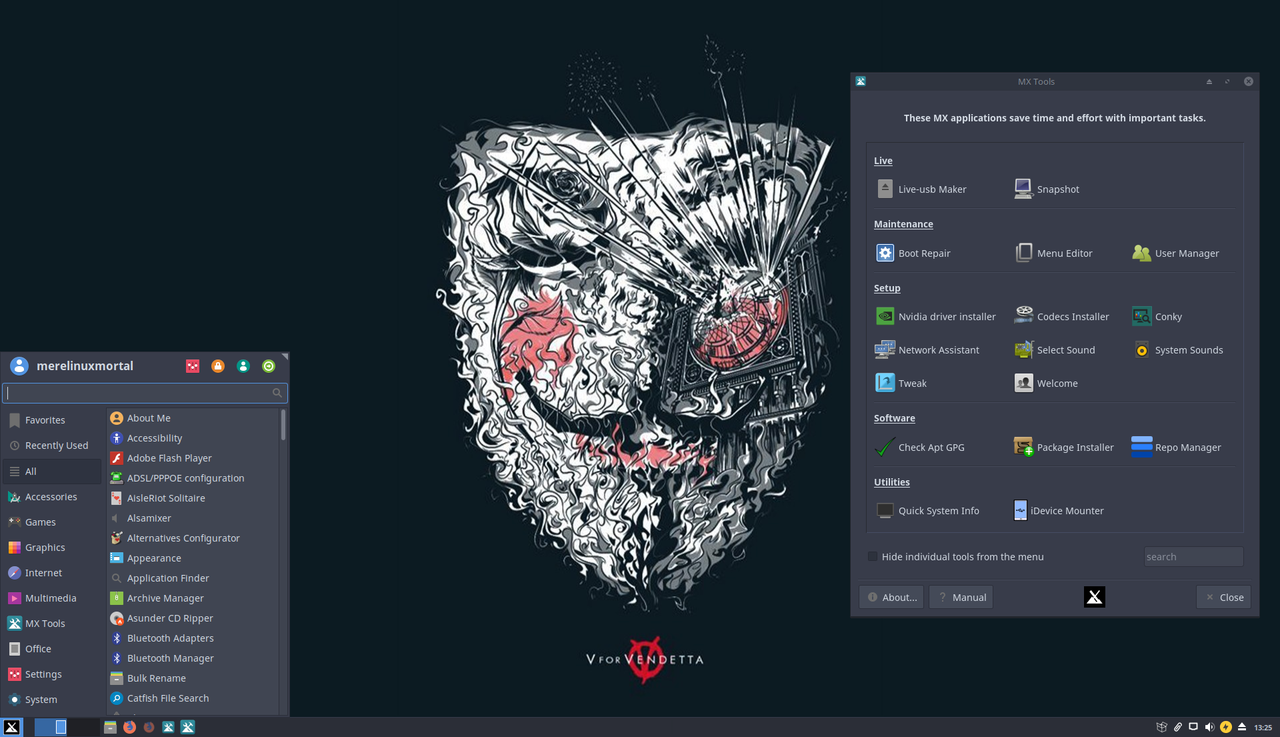Click the application menu search box
The image size is (1280, 737).
click(138, 393)
